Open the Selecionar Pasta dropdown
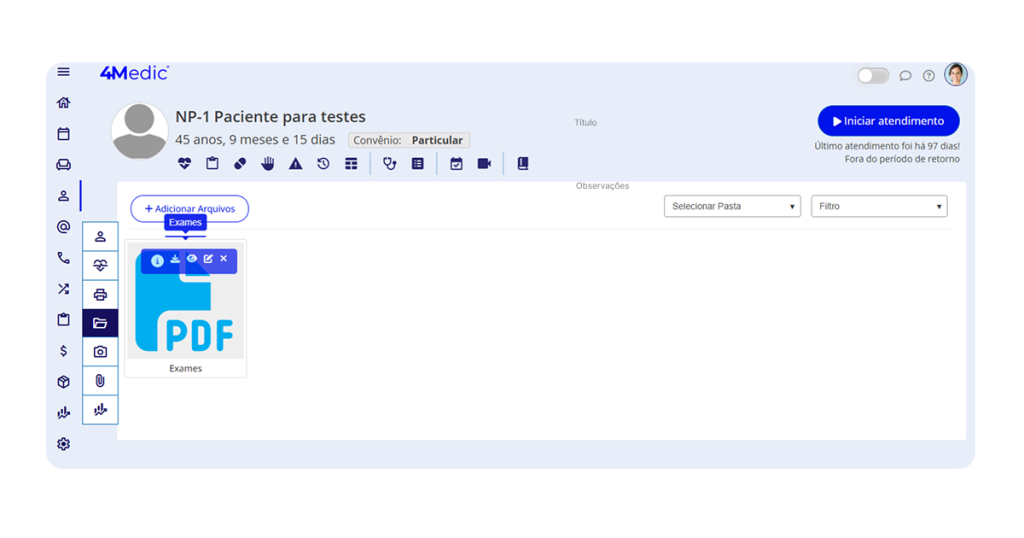The width and height of the screenshot is (1024, 538). click(x=733, y=206)
